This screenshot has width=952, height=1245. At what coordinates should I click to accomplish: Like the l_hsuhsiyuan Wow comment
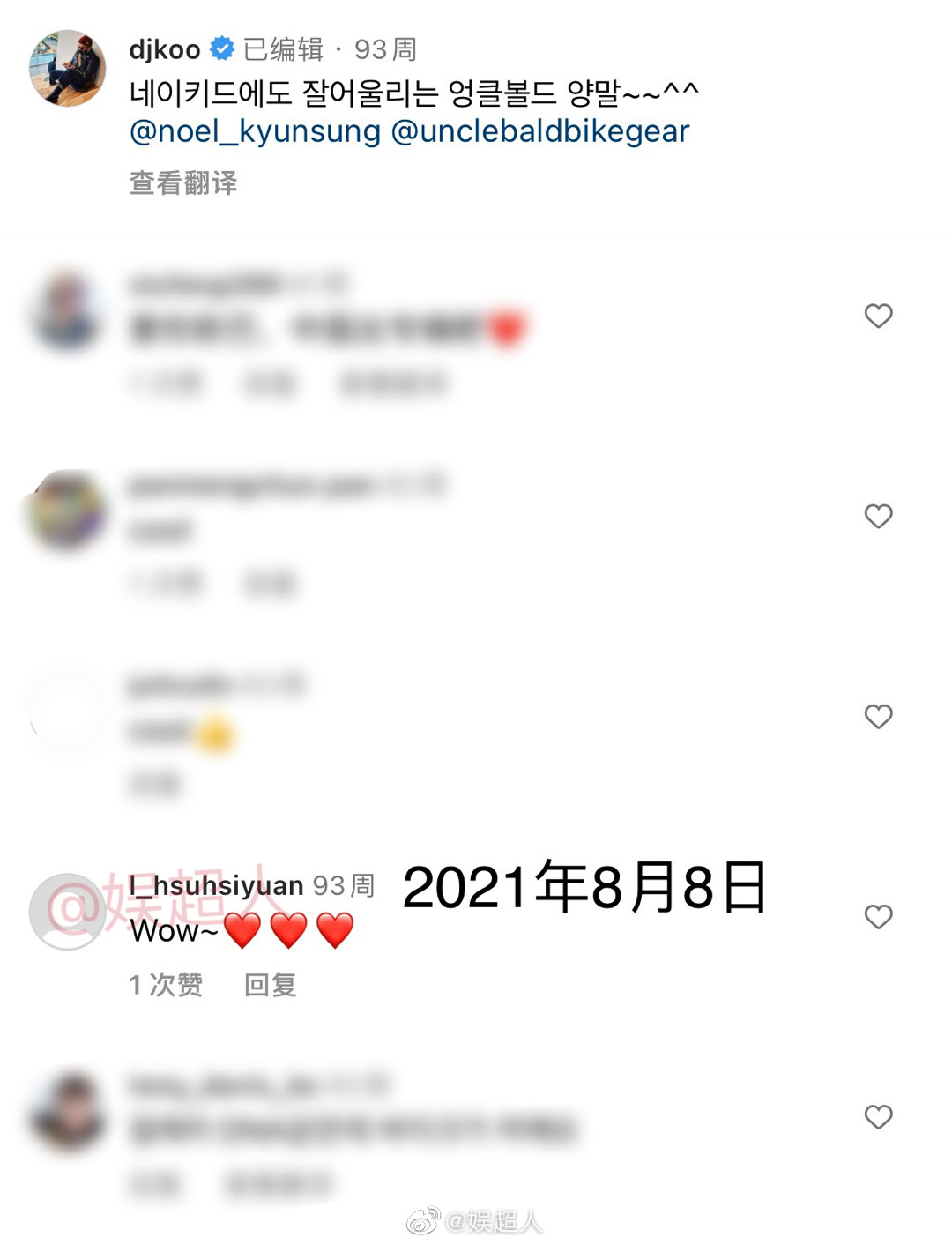pos(878,917)
